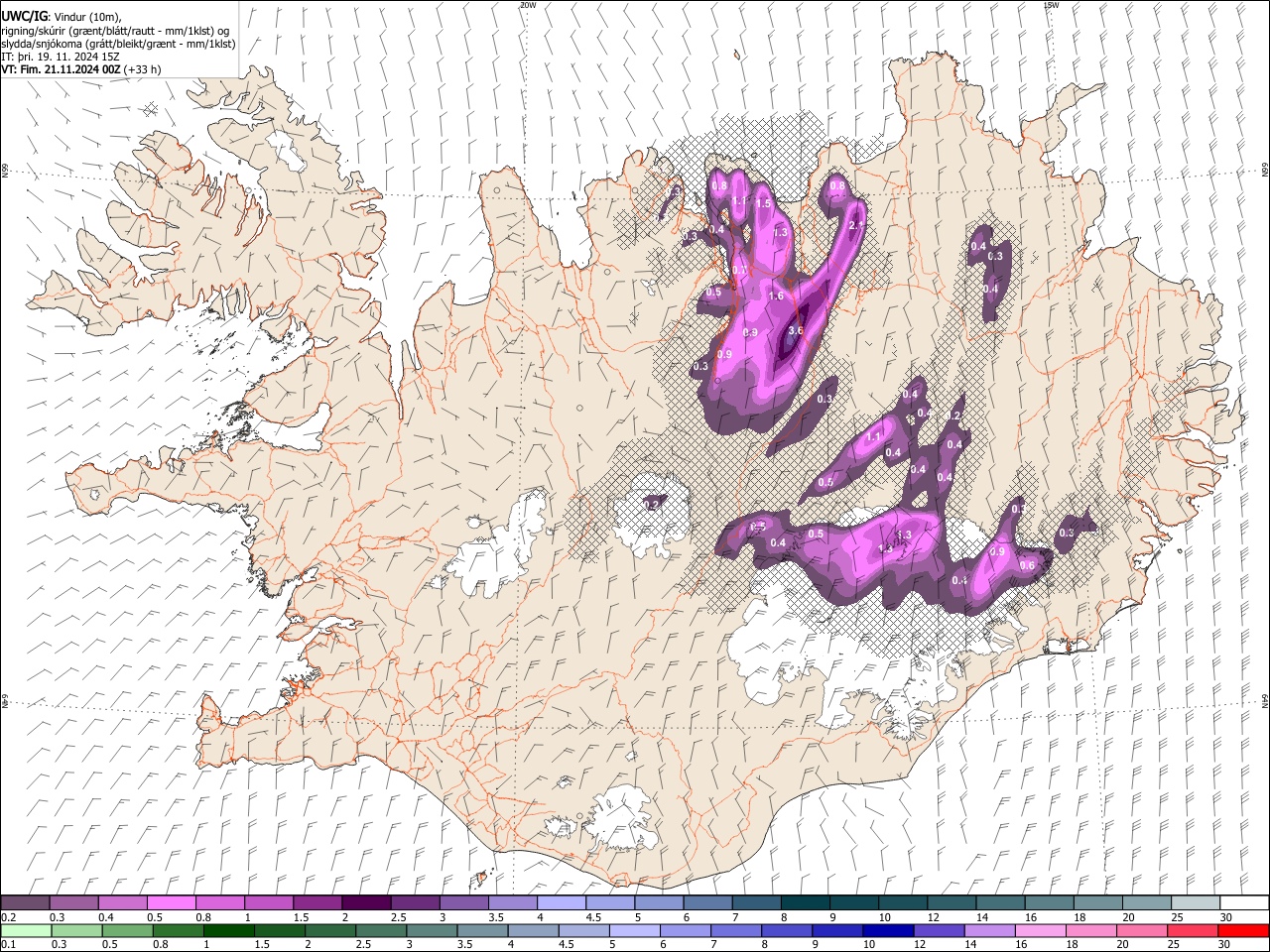Click the '(+33 h)' forecast offset text

pos(143,69)
